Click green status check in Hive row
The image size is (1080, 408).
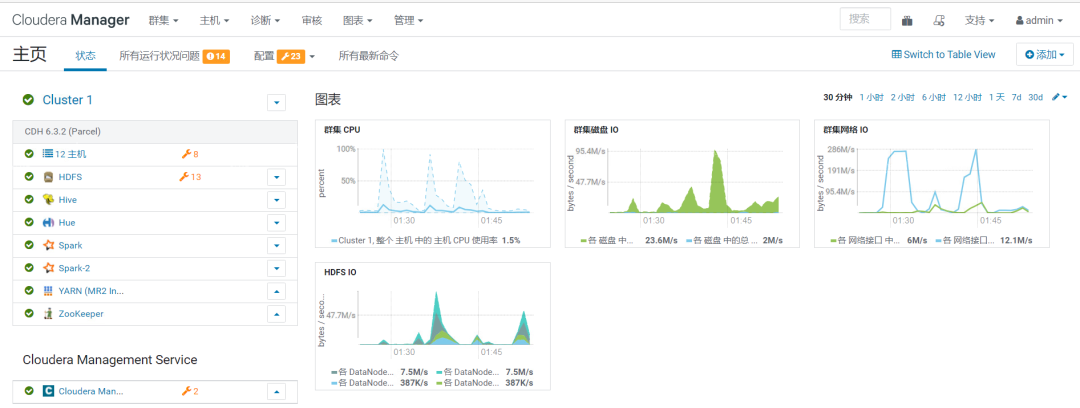[x=29, y=200]
